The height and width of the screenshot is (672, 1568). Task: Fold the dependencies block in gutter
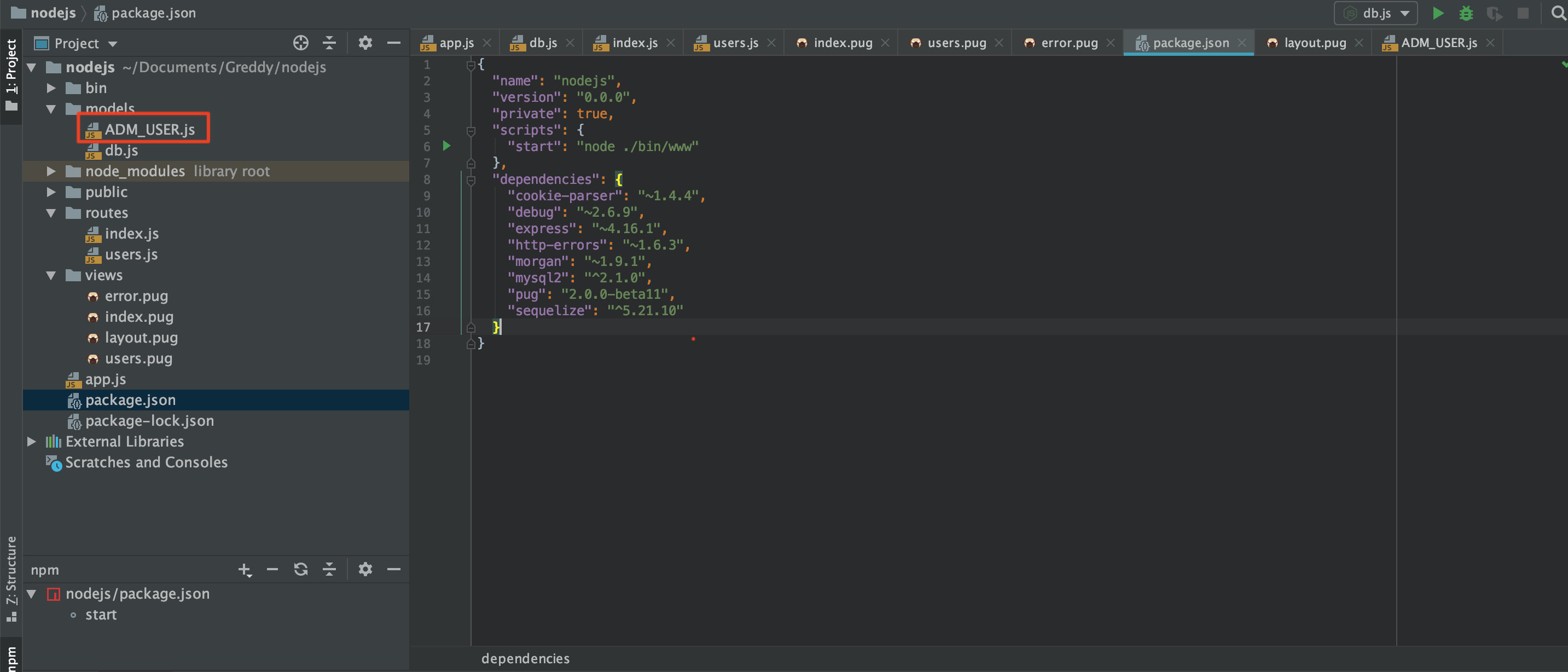point(471,179)
